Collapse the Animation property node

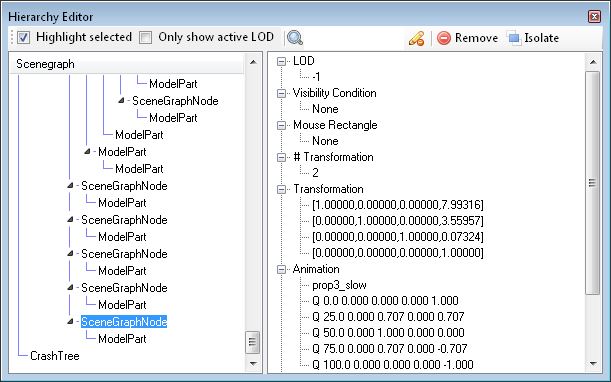[281, 269]
